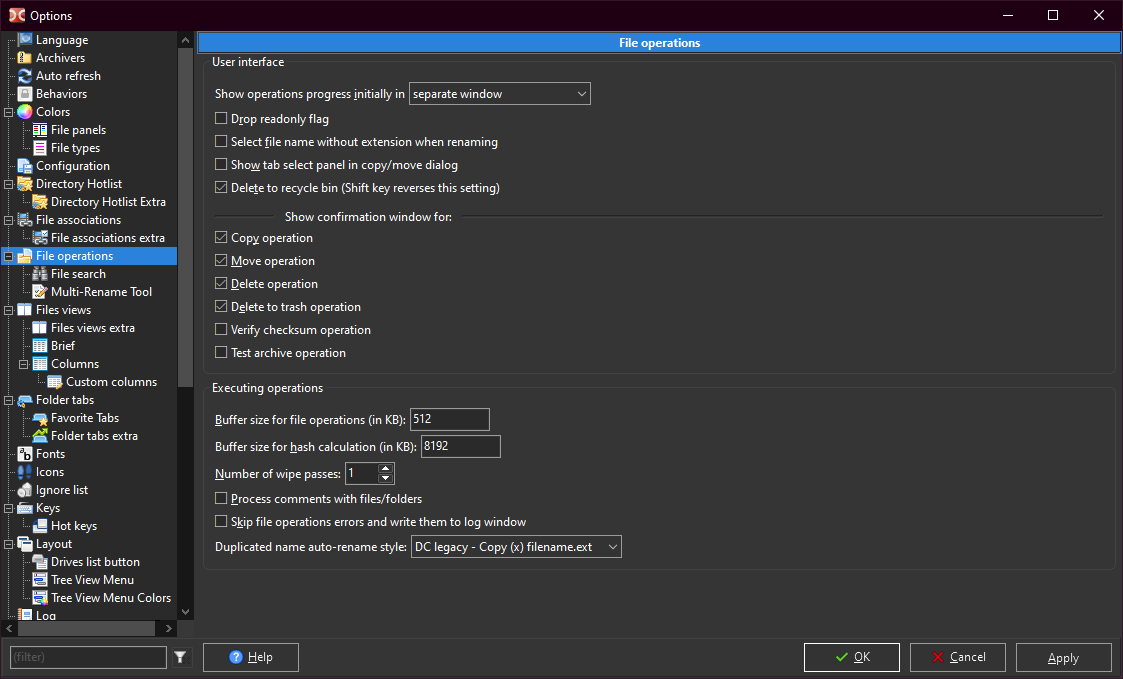Click the Archivers icon in the tree

[25, 58]
